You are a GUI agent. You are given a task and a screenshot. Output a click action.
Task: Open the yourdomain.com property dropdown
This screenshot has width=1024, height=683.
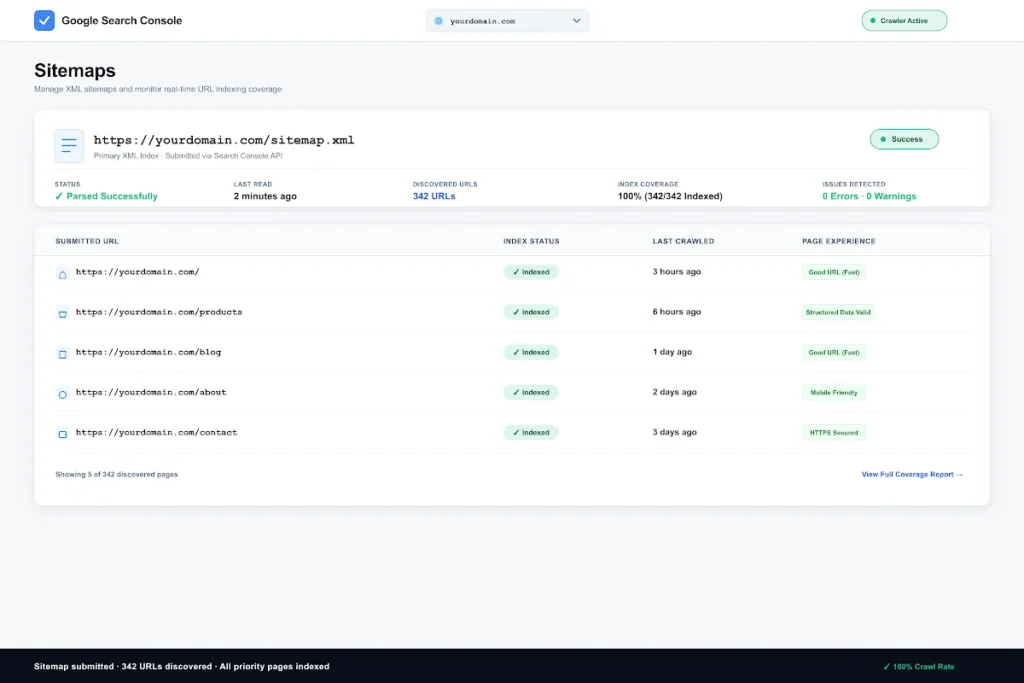point(507,21)
